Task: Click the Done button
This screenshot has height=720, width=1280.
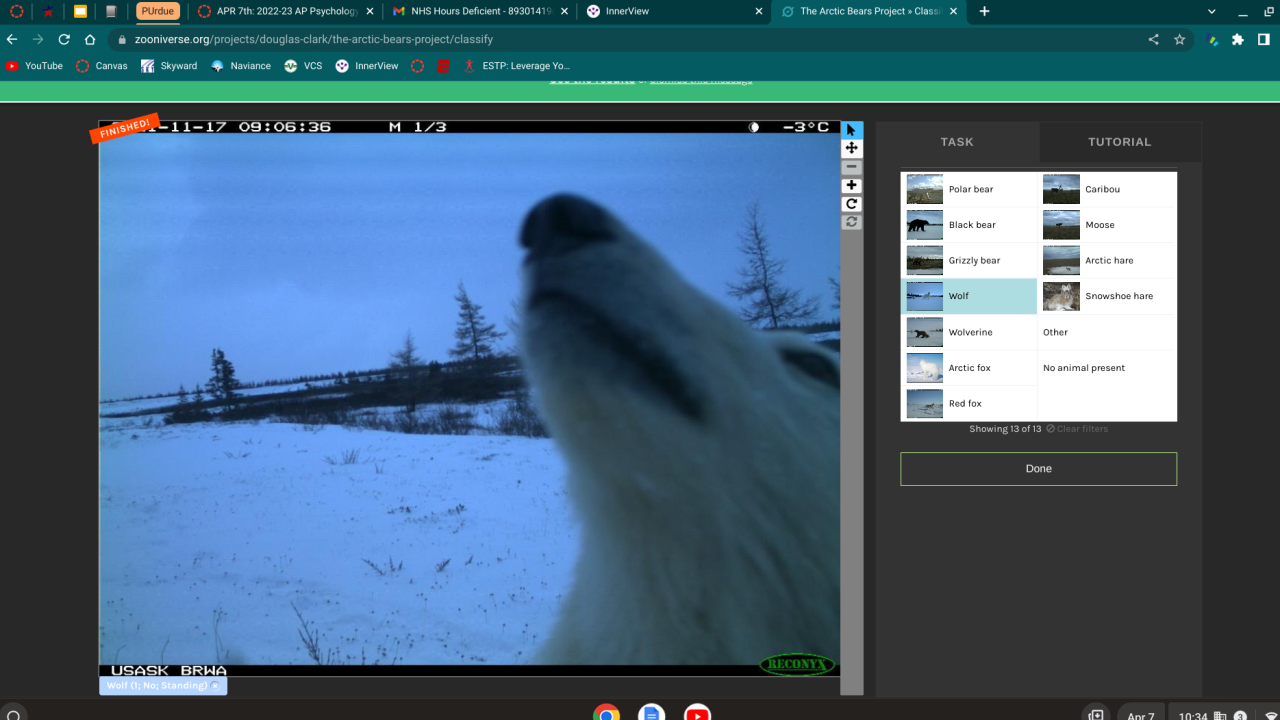Action: [1038, 469]
